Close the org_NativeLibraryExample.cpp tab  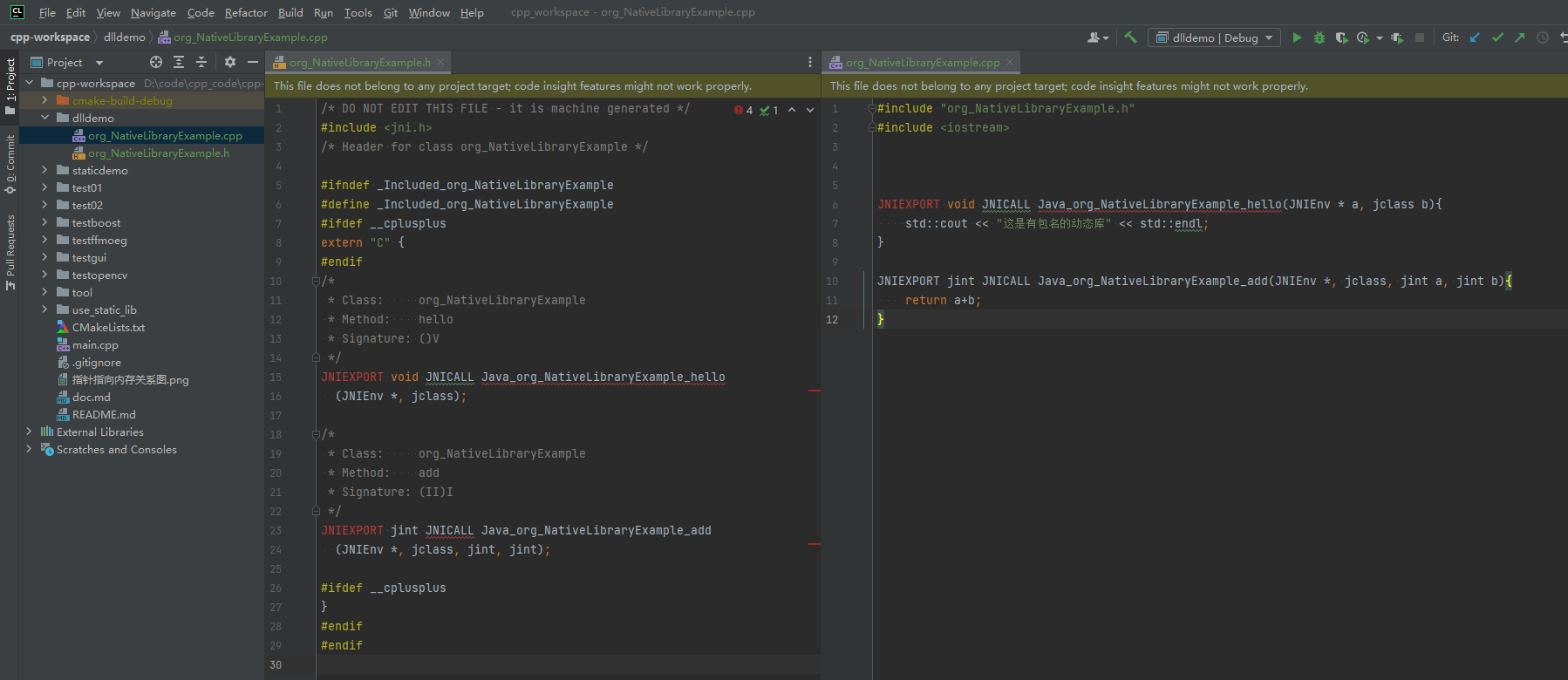click(1010, 62)
